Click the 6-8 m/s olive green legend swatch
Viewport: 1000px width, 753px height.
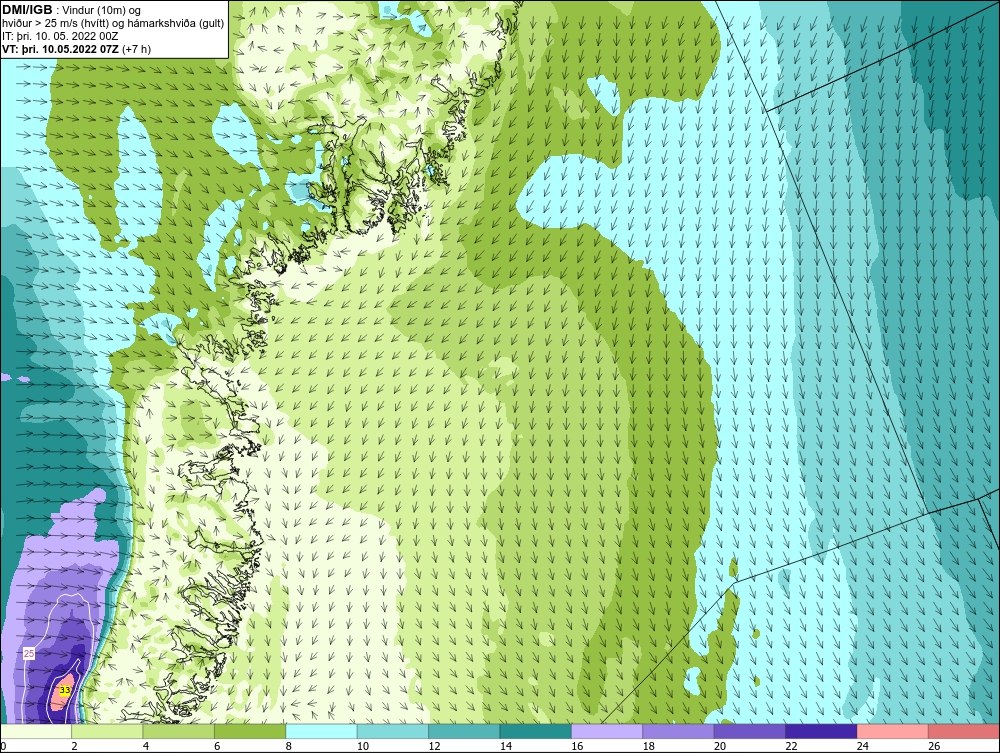[250, 731]
